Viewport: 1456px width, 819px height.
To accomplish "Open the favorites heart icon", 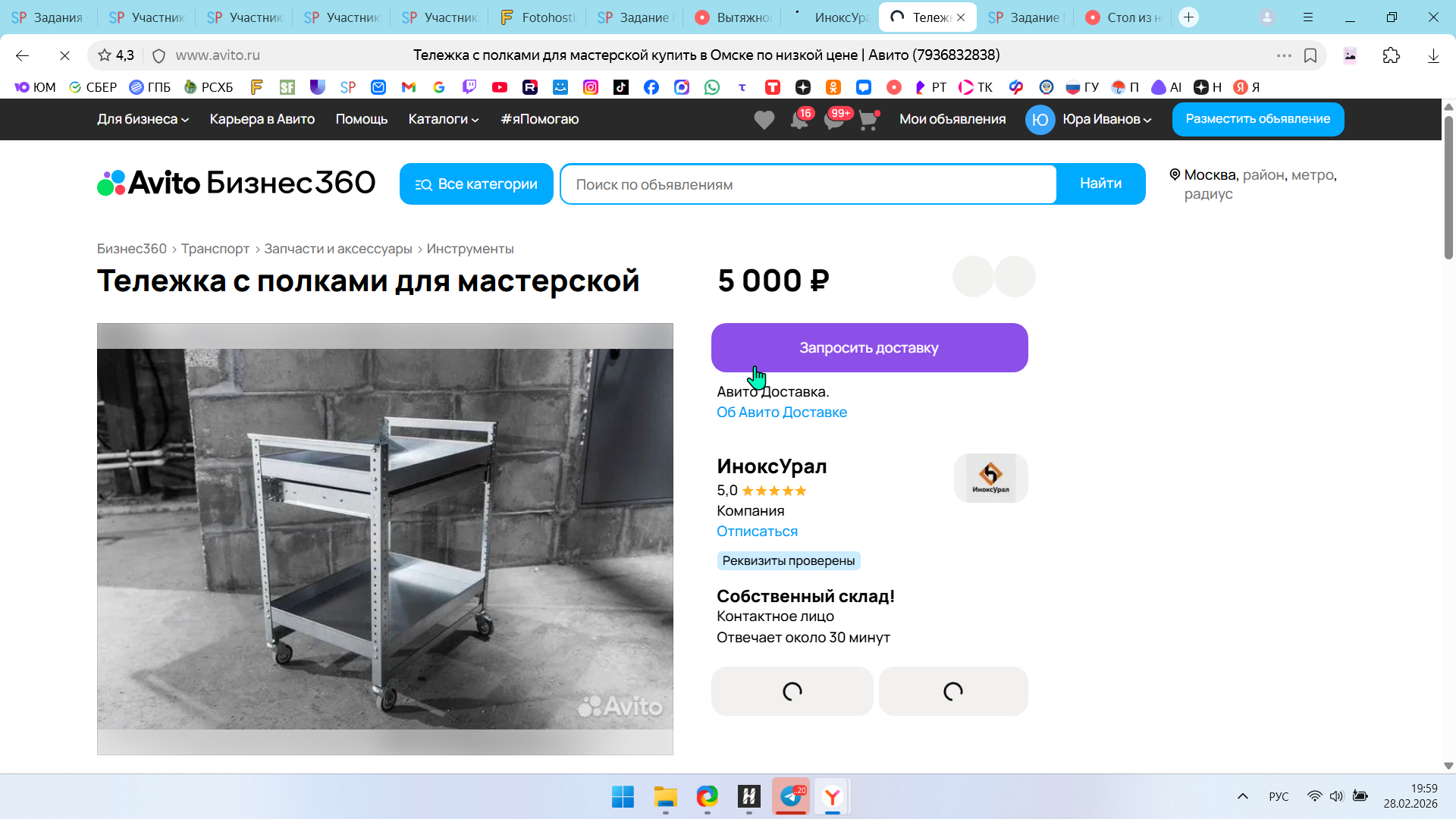I will (764, 120).
